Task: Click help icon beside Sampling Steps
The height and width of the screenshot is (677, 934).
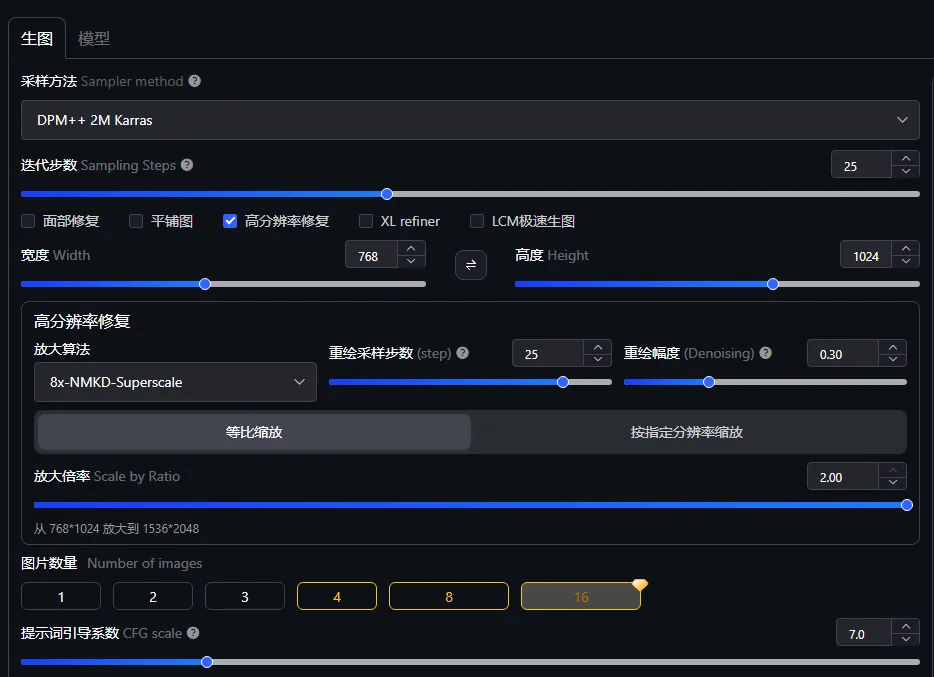Action: point(187,165)
